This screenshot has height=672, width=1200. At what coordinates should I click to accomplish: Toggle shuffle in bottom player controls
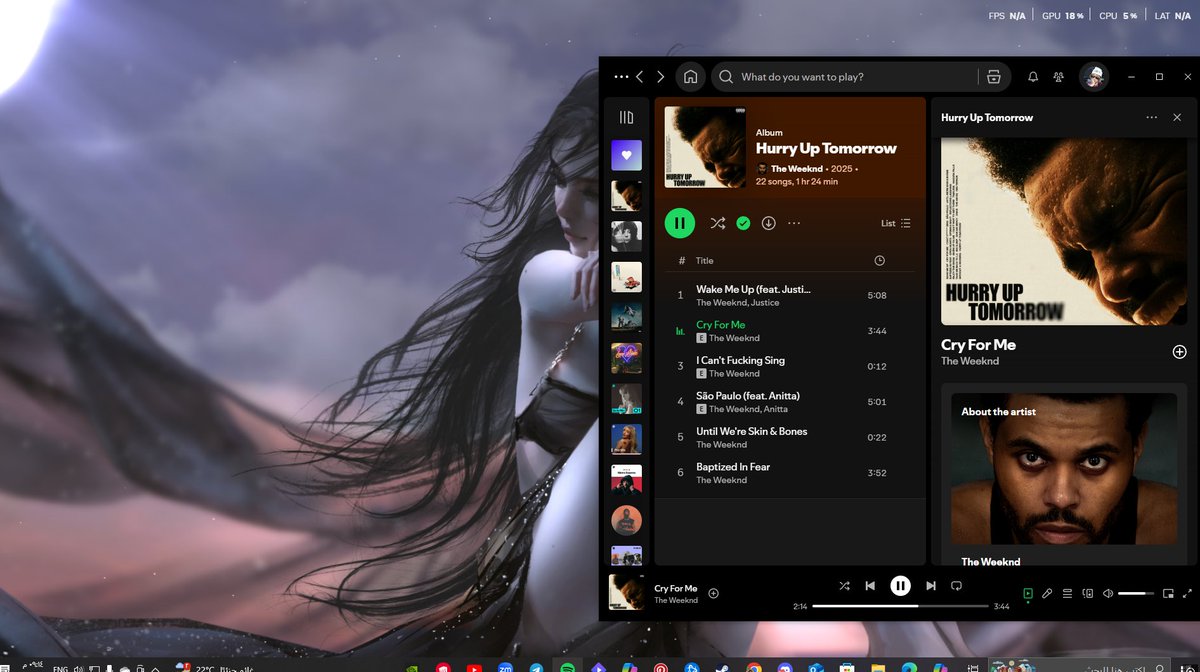(x=844, y=586)
